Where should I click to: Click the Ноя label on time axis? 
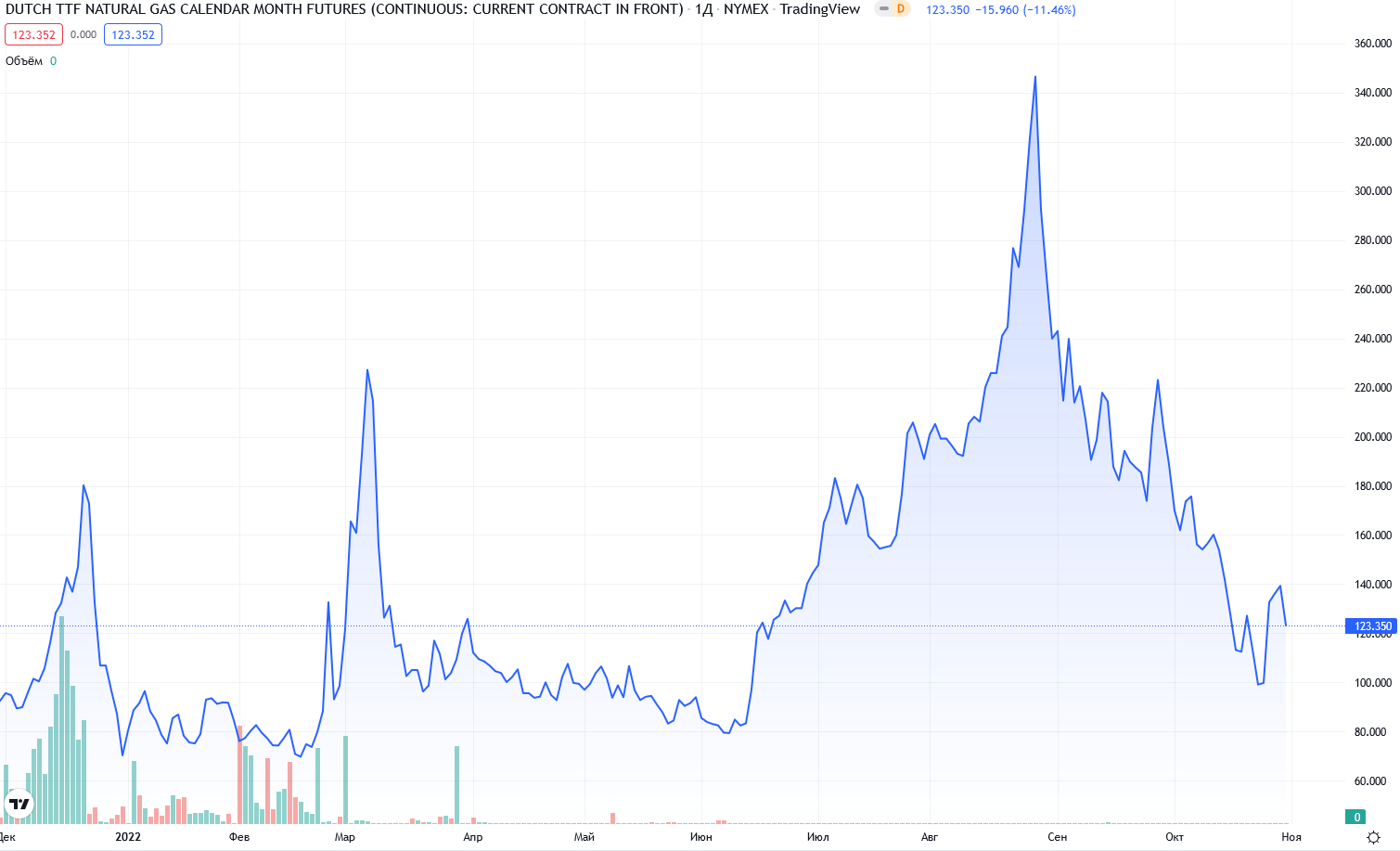tap(1291, 837)
